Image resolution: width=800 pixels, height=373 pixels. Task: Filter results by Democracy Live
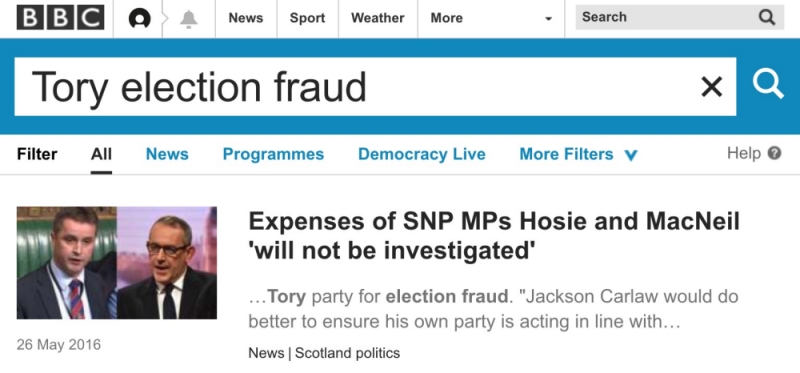pos(421,154)
